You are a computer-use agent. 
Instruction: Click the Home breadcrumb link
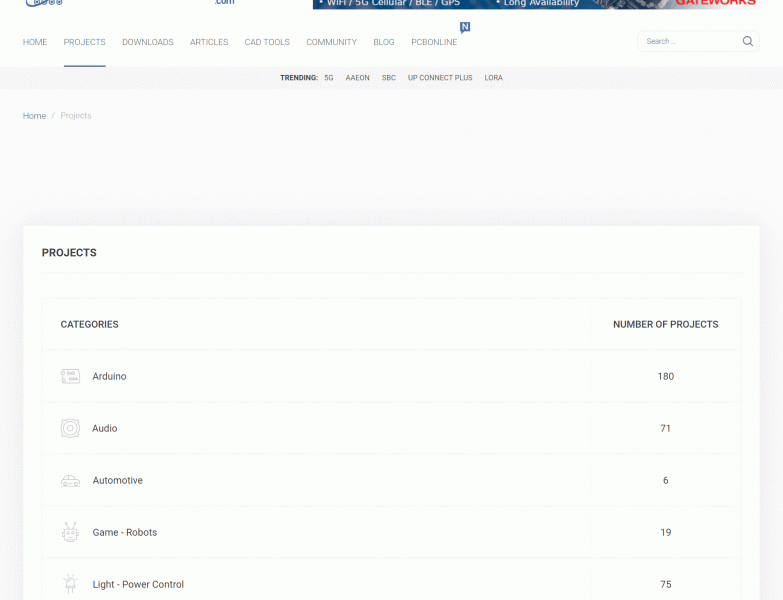[x=35, y=116]
